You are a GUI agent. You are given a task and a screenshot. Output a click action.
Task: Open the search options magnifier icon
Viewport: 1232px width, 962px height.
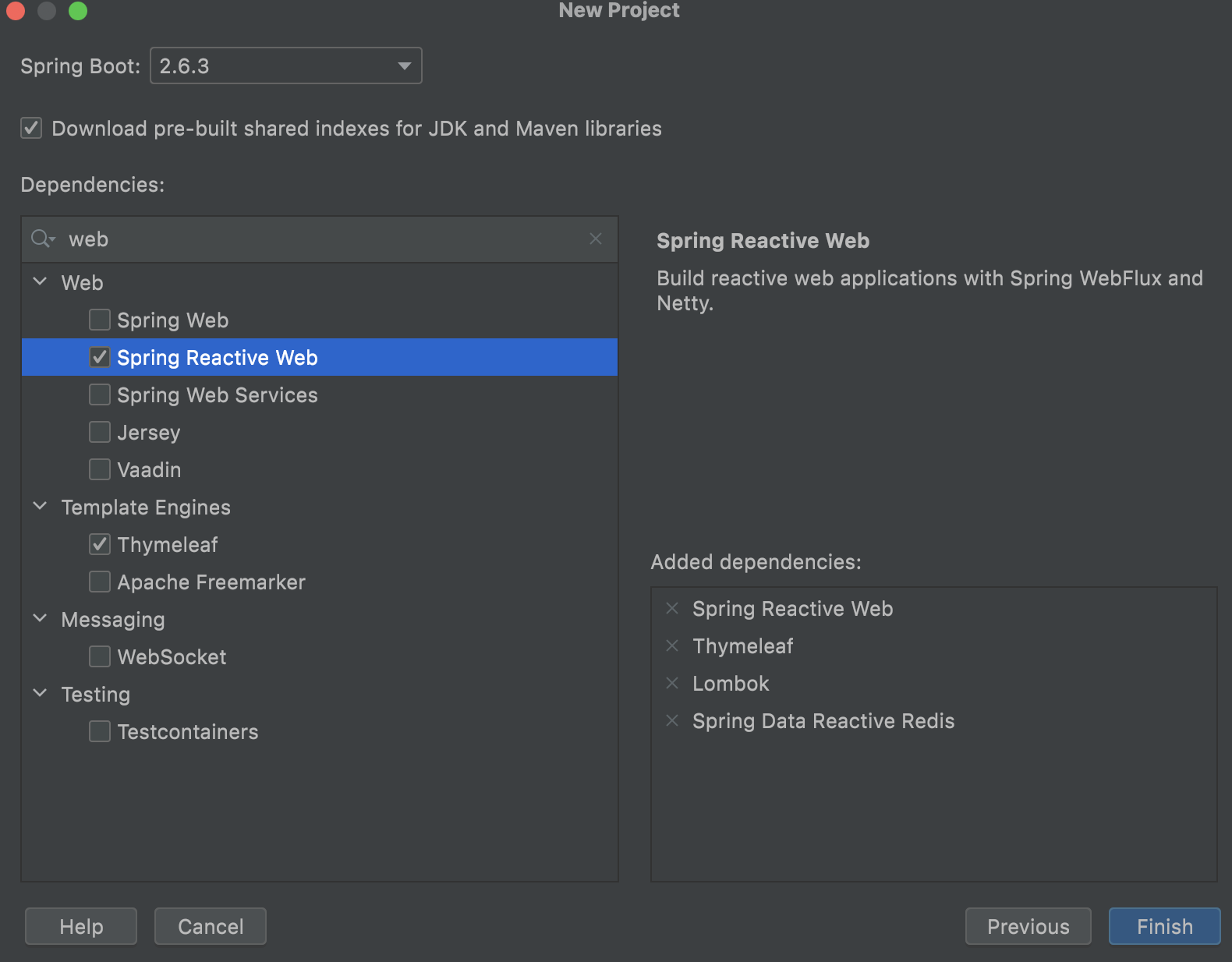[43, 239]
